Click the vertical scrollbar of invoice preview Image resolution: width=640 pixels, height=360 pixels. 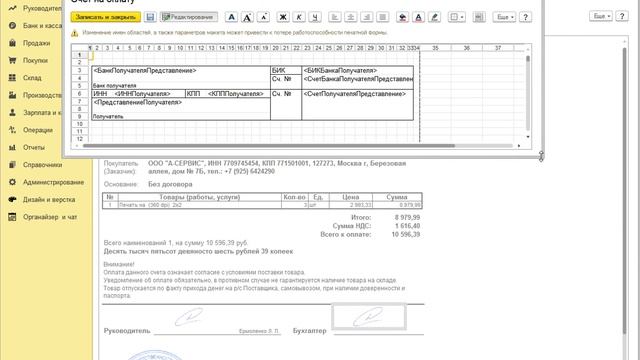pos(624,191)
